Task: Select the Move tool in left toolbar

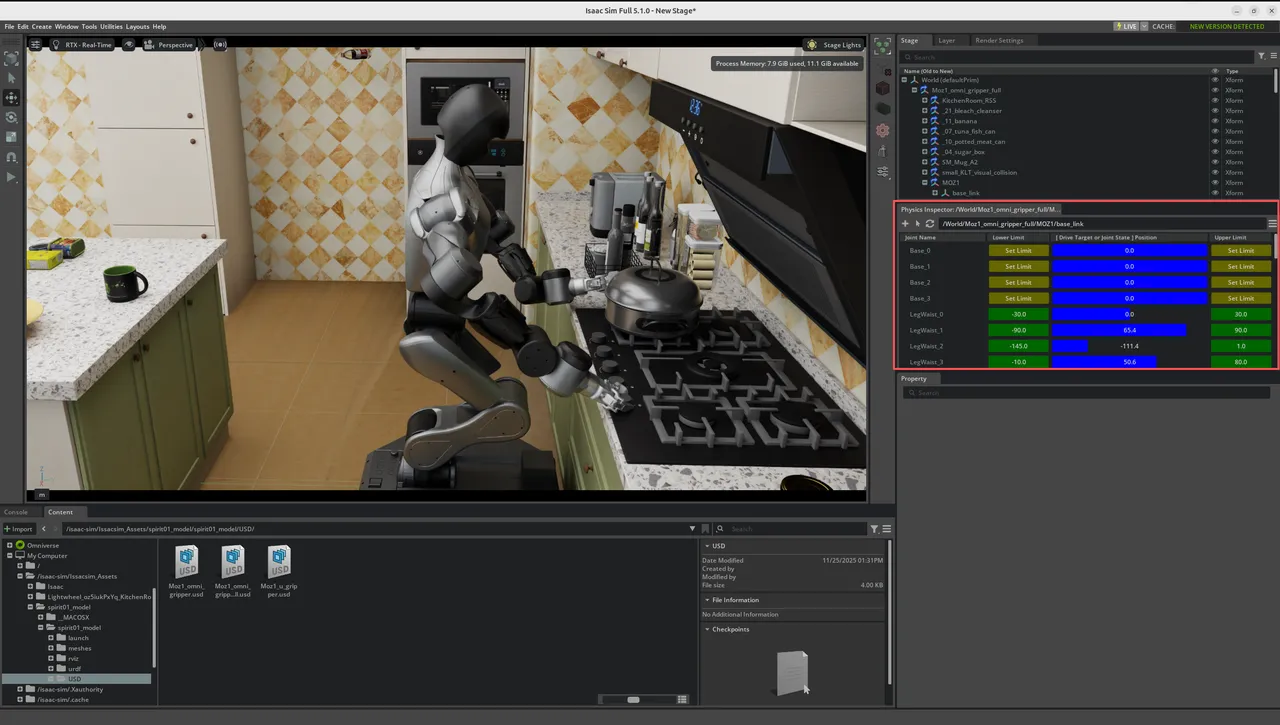Action: click(12, 98)
